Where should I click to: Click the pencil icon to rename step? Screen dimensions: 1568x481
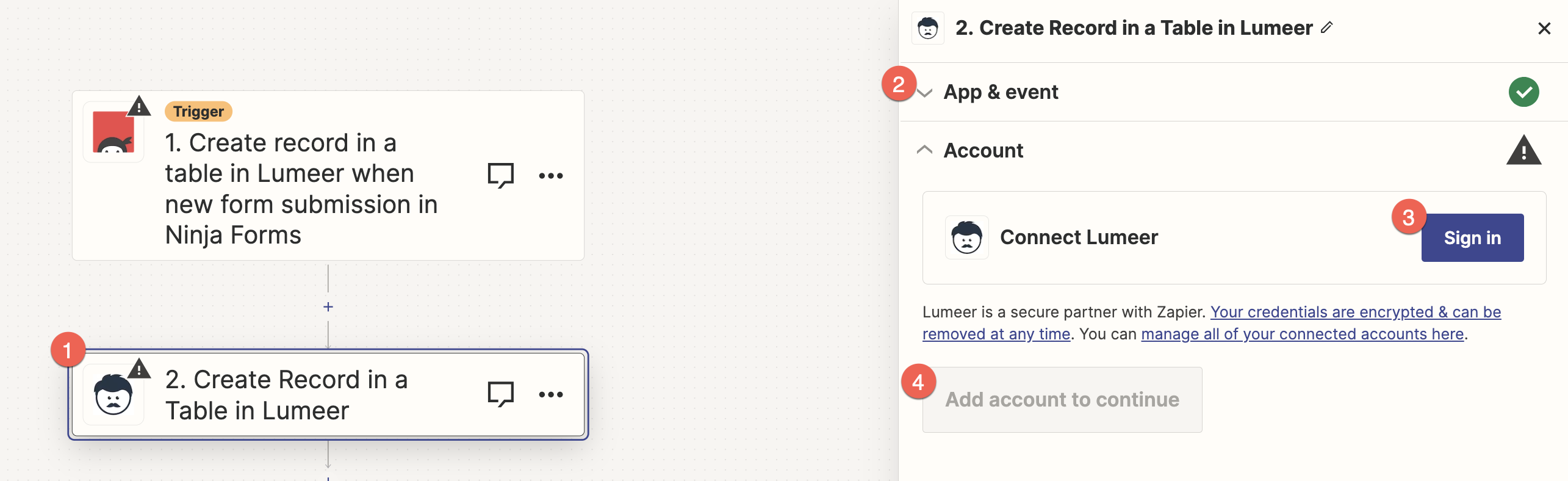pyautogui.click(x=1326, y=27)
